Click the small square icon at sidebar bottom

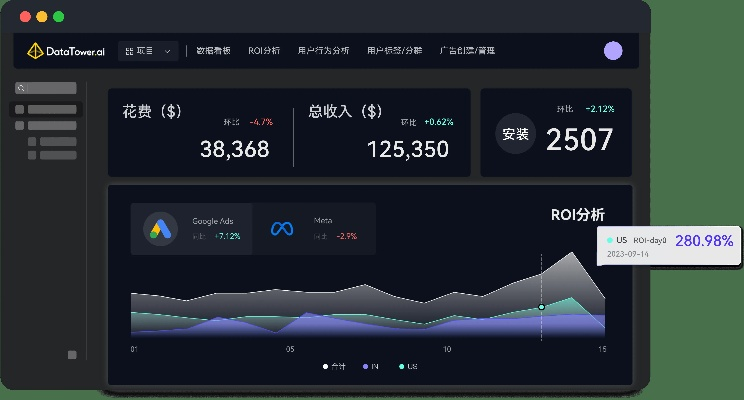click(71, 355)
